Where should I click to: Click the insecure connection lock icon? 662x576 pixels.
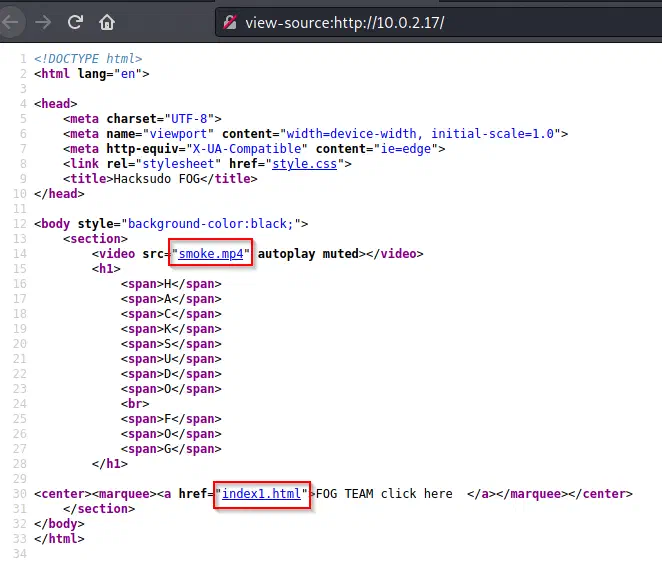[x=230, y=22]
